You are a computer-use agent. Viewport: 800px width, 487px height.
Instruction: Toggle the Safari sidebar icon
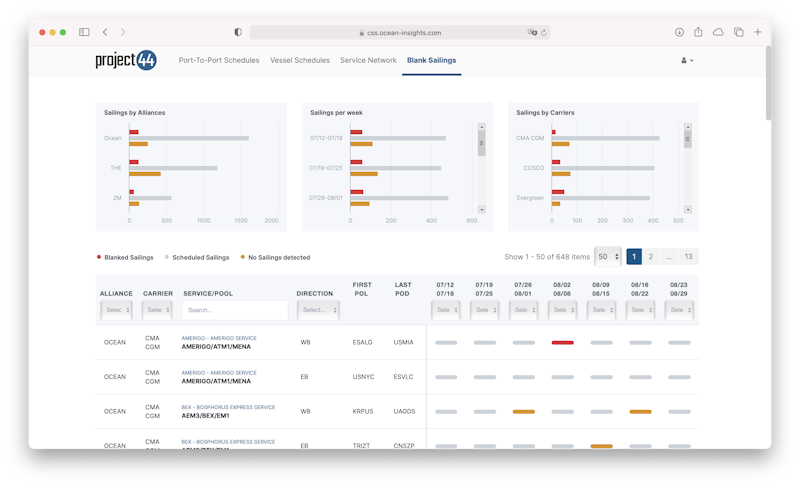click(x=84, y=32)
